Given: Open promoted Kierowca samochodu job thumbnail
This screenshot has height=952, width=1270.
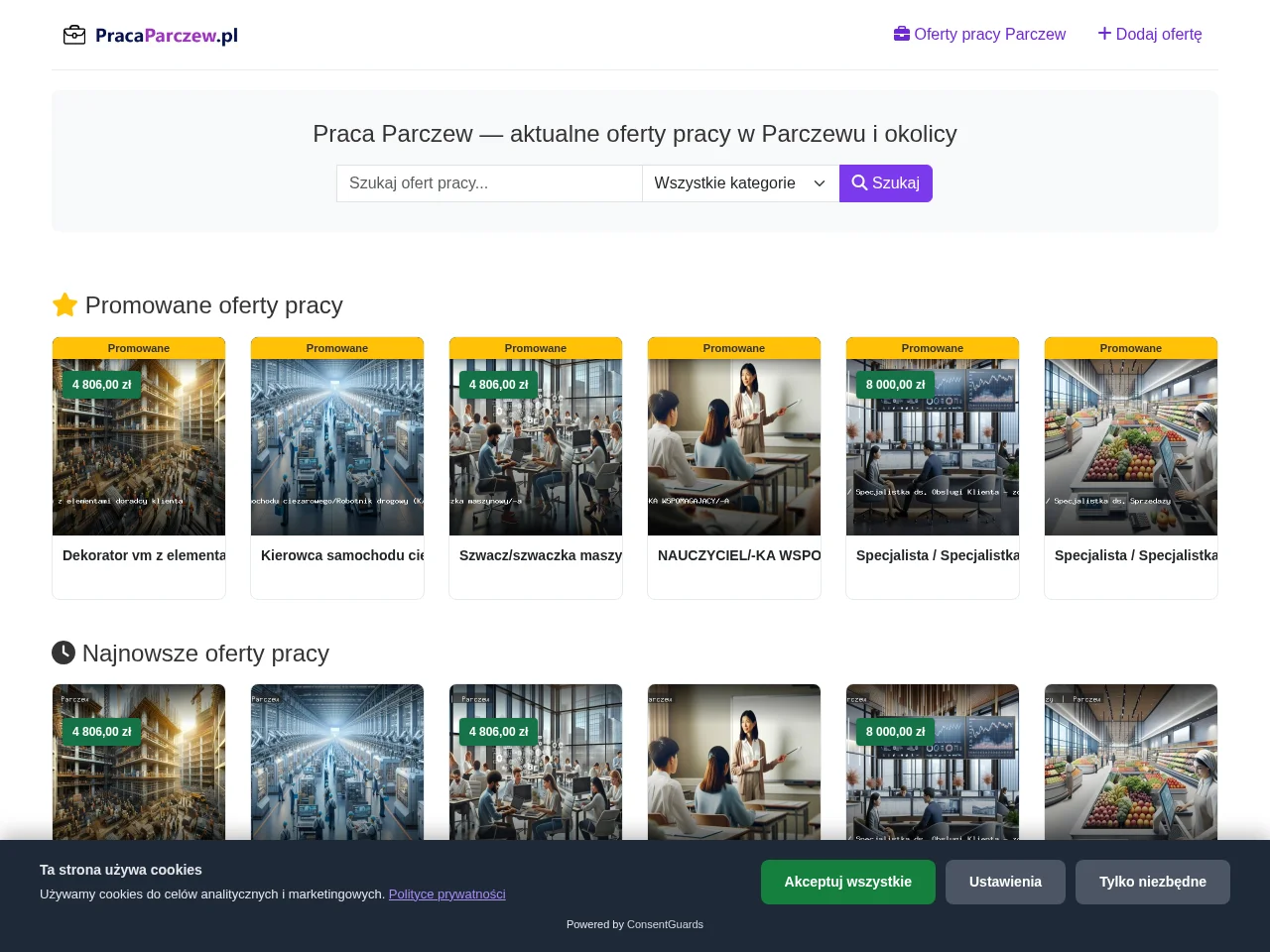Looking at the screenshot, I should 337,447.
